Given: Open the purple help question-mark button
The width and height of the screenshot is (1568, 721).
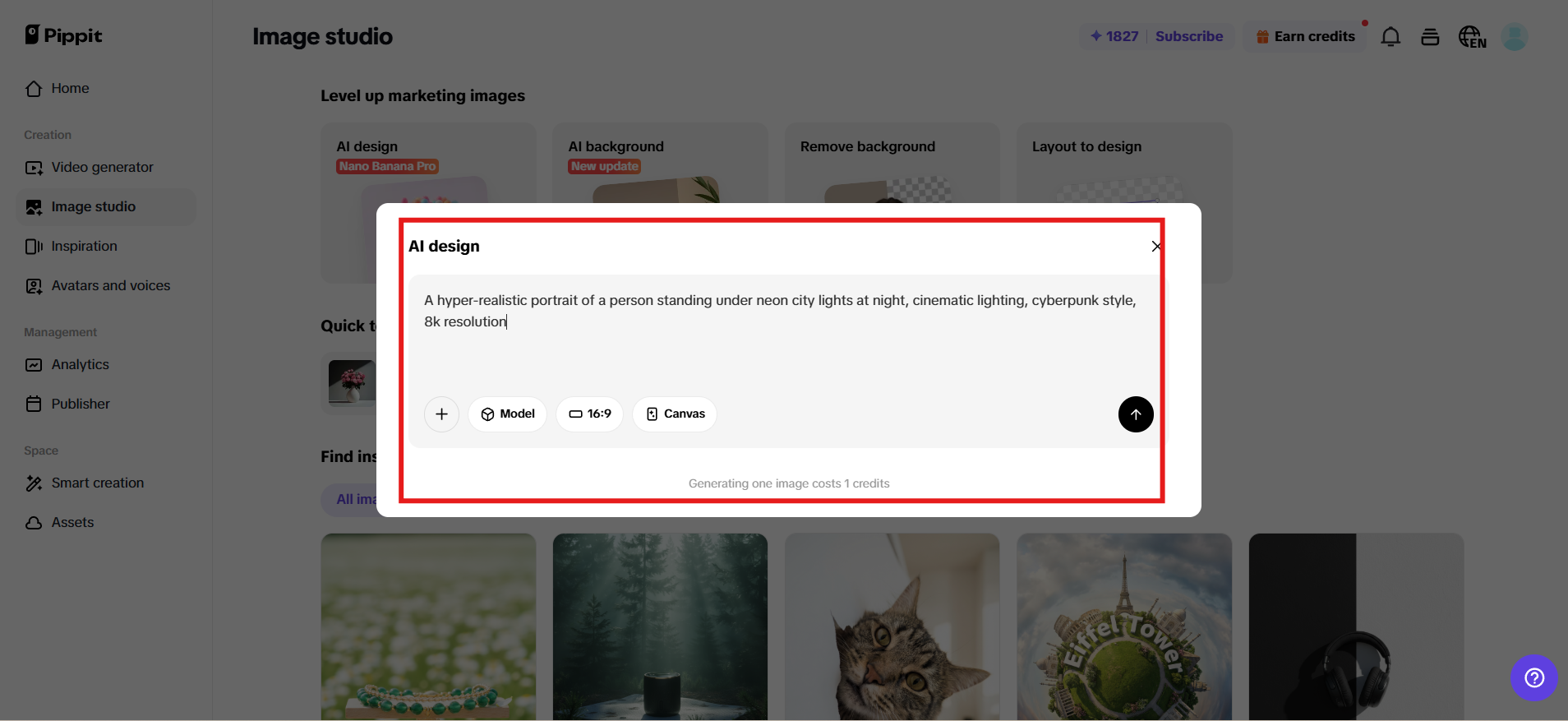Looking at the screenshot, I should tap(1533, 677).
